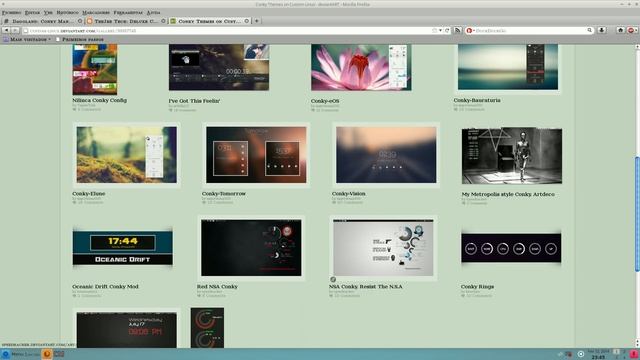Screen dimensions: 640x360
Task: Go forward with the forward arrow button
Action: click(x=15, y=31)
